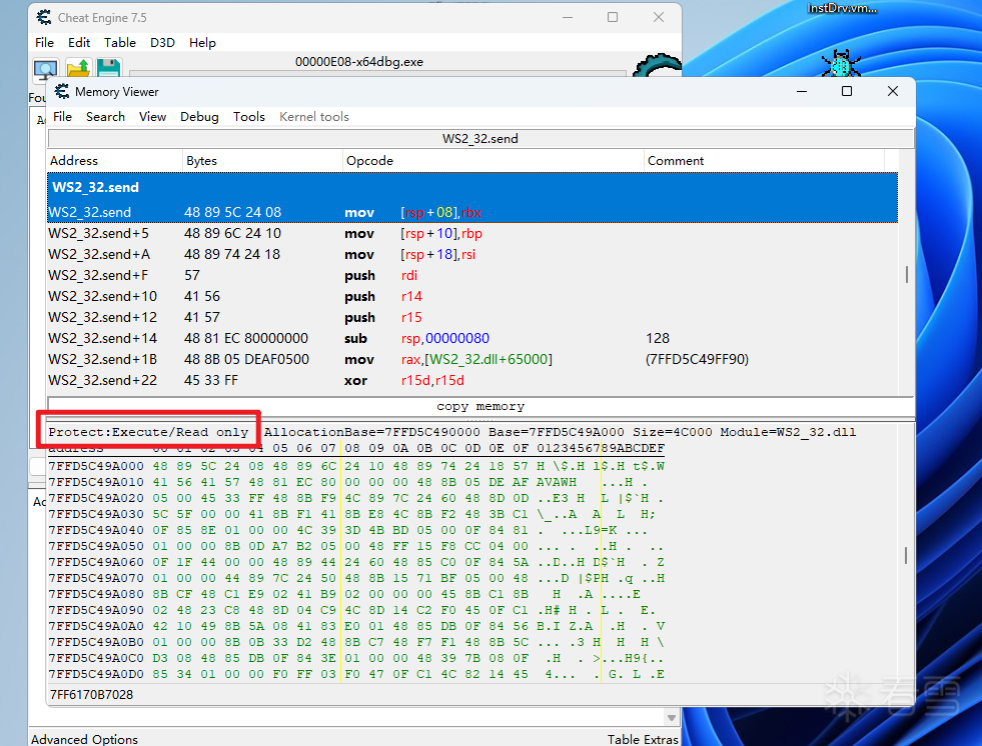Click the Opcode column header
Viewport: 982px width, 746px height.
(x=494, y=160)
